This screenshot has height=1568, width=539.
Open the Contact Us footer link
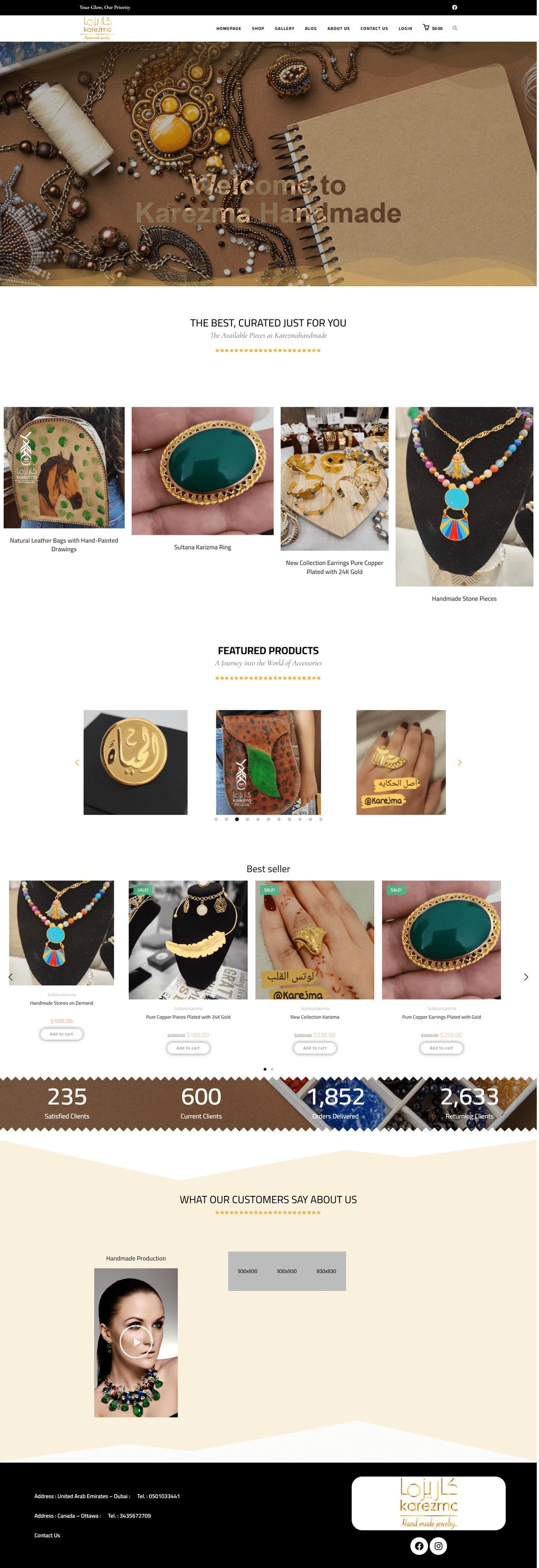point(47,1535)
